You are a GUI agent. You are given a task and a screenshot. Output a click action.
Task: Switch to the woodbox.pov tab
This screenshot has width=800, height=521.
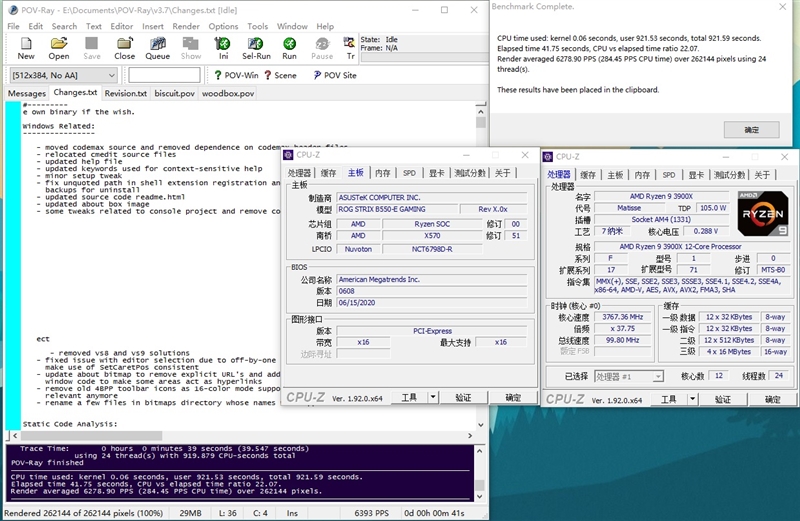click(x=228, y=93)
